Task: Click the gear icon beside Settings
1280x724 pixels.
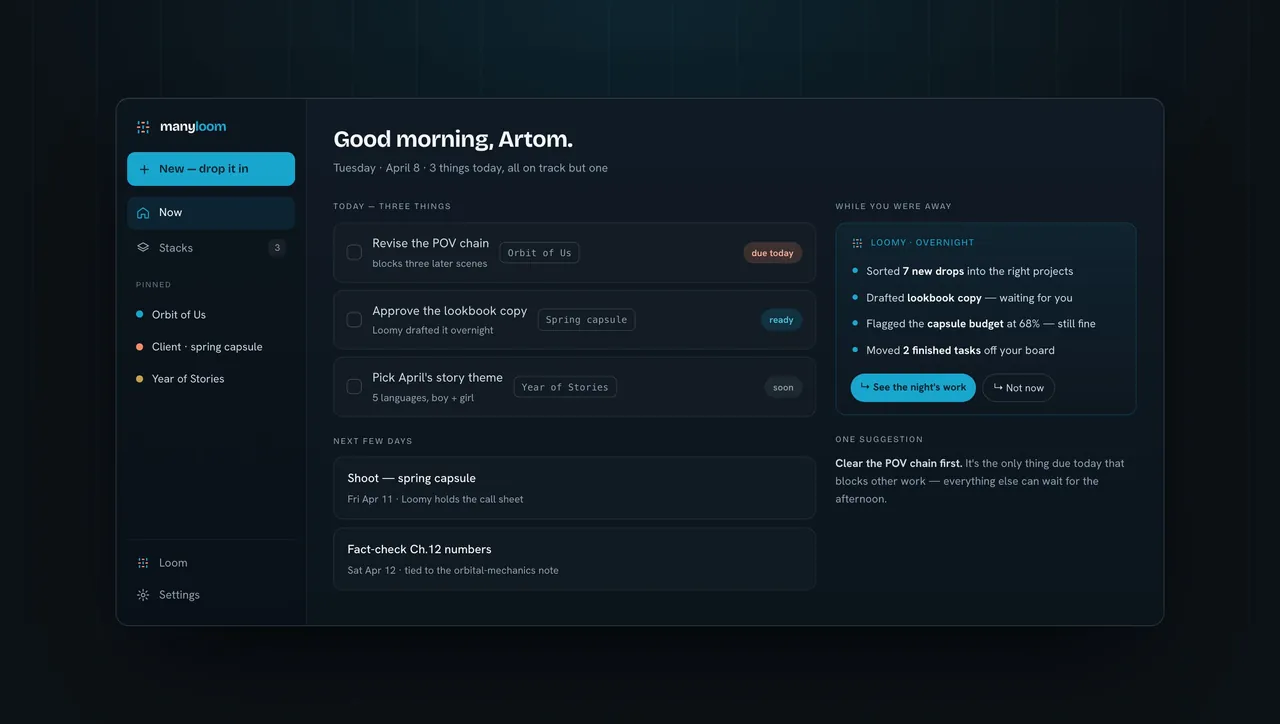Action: click(143, 595)
